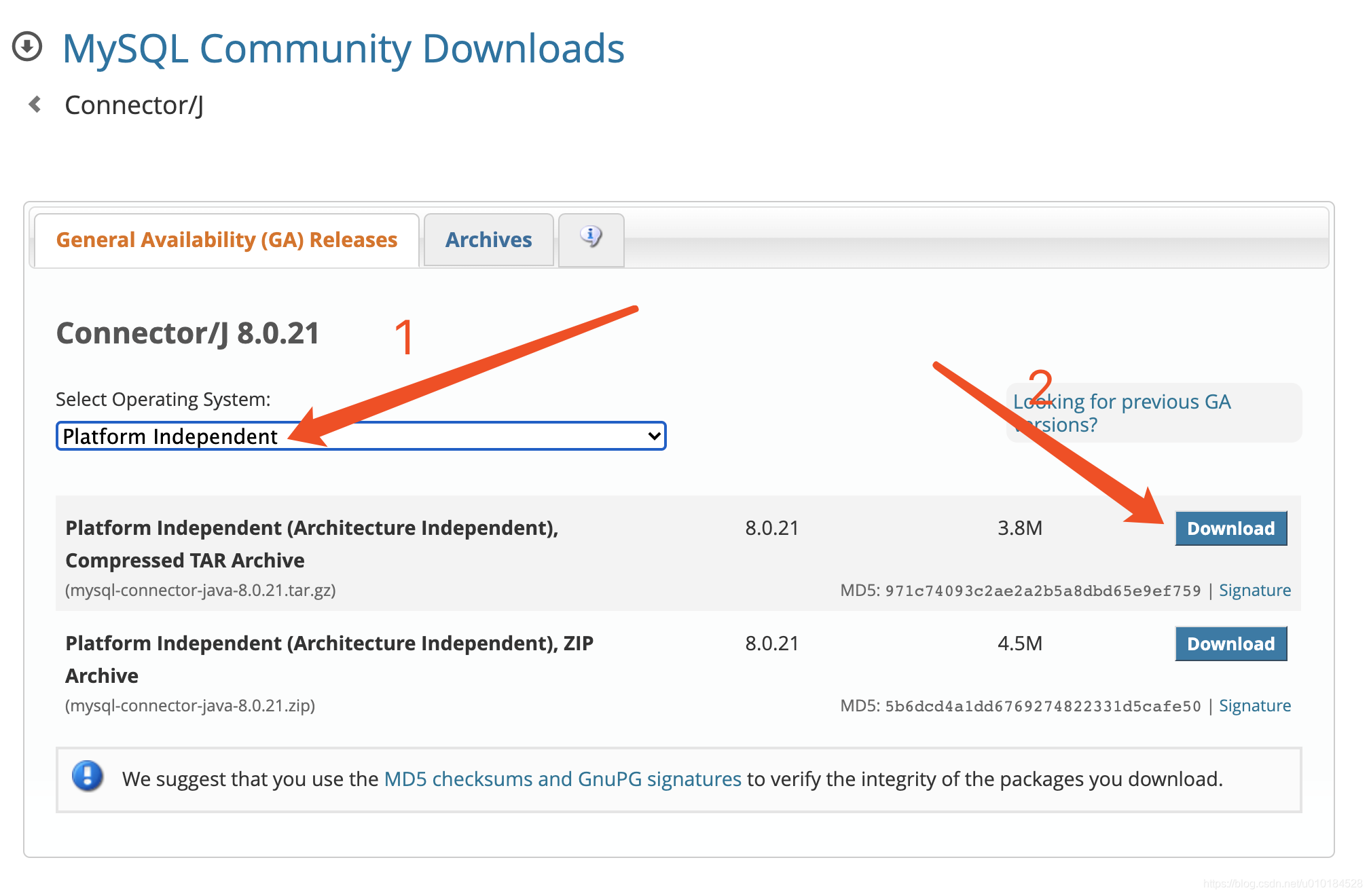This screenshot has height=896, width=1369.
Task: Click the MD5 hash of the ZIP archive
Action: (x=1042, y=706)
